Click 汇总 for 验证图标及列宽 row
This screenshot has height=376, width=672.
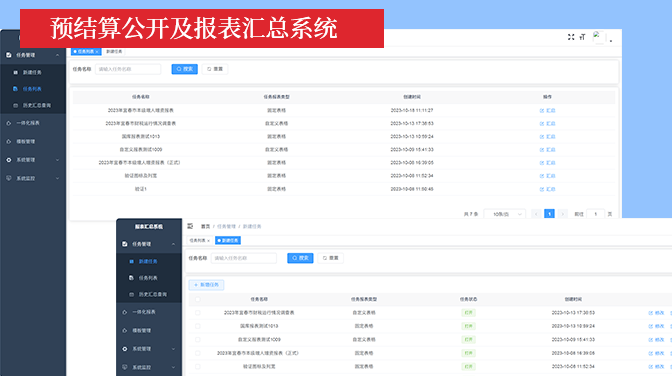[547, 176]
